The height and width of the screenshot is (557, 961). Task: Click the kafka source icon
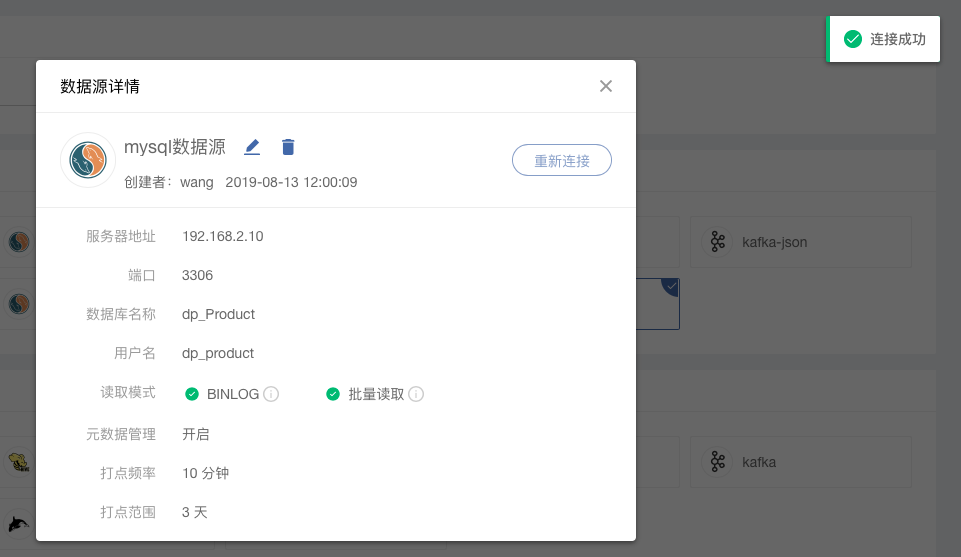coord(717,462)
